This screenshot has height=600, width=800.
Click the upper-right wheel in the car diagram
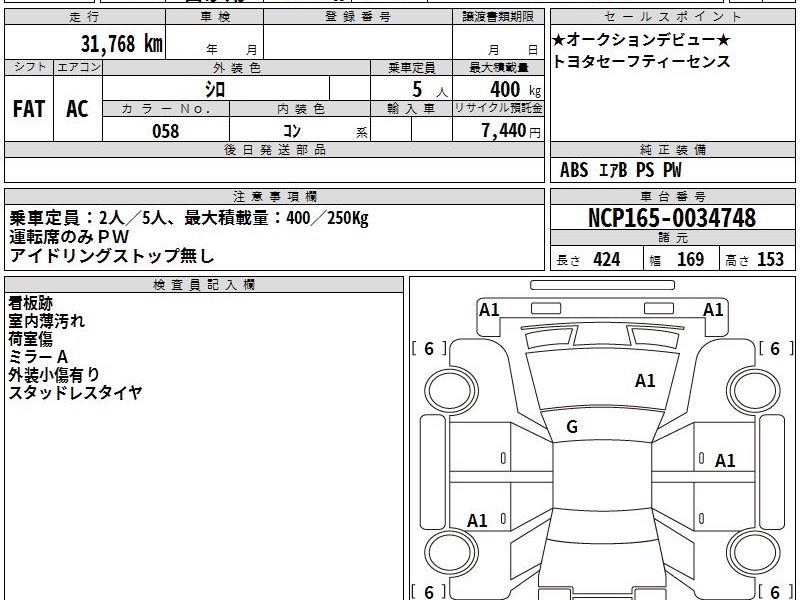754,391
